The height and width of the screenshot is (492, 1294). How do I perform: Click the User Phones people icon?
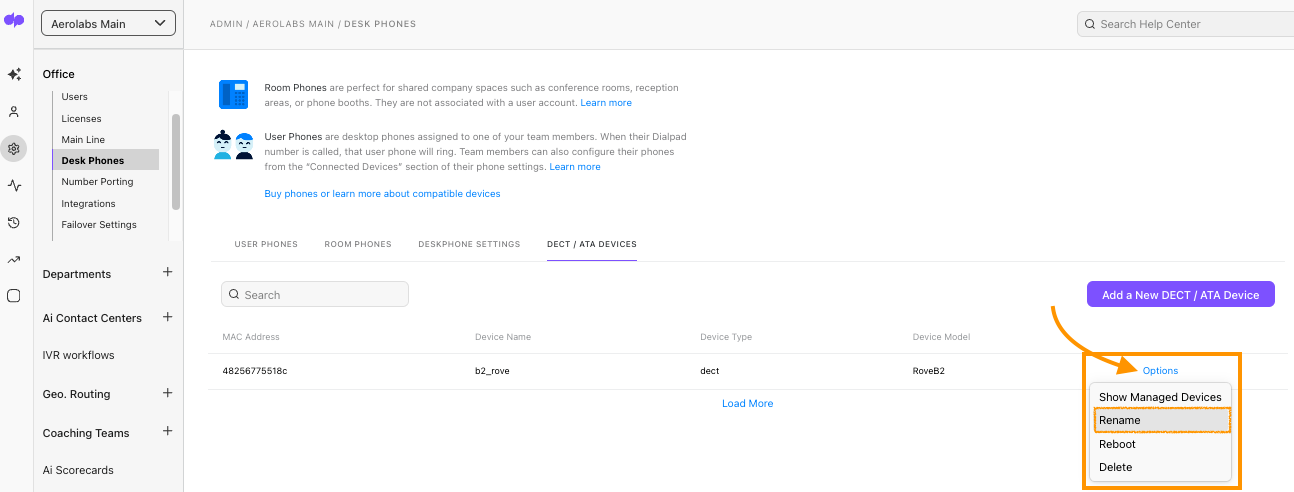[x=233, y=146]
